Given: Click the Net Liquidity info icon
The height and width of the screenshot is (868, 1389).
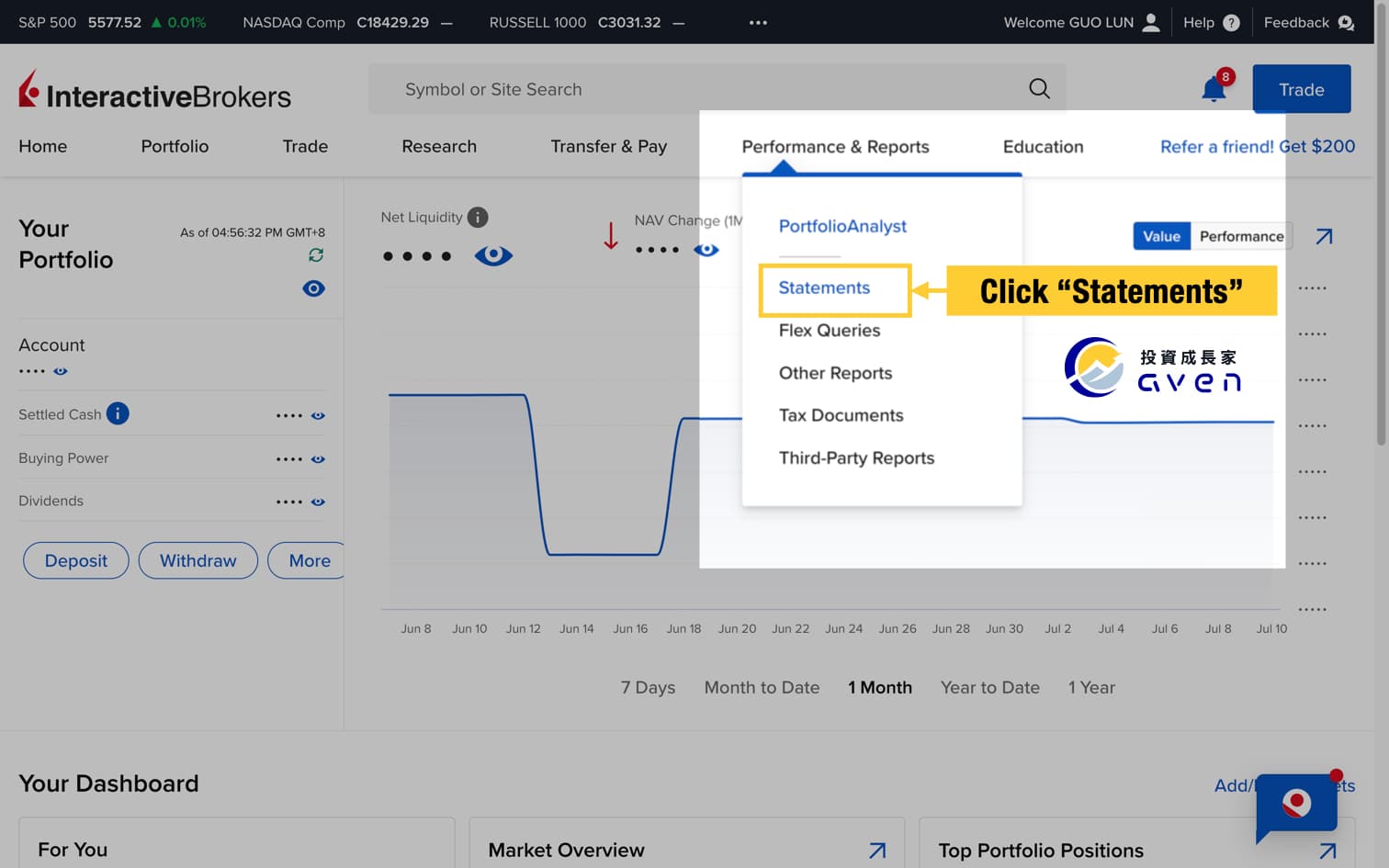Looking at the screenshot, I should point(478,217).
